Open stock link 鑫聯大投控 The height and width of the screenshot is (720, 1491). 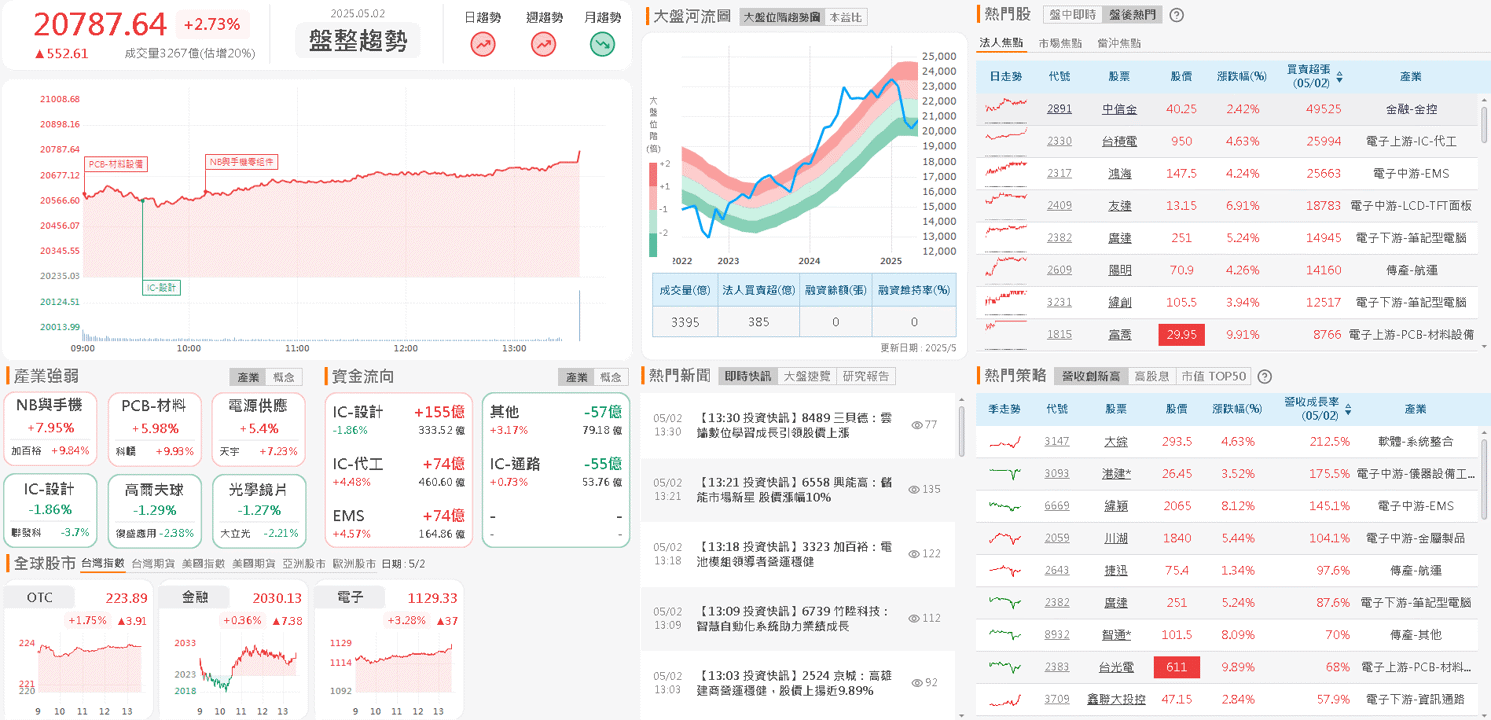click(1116, 699)
